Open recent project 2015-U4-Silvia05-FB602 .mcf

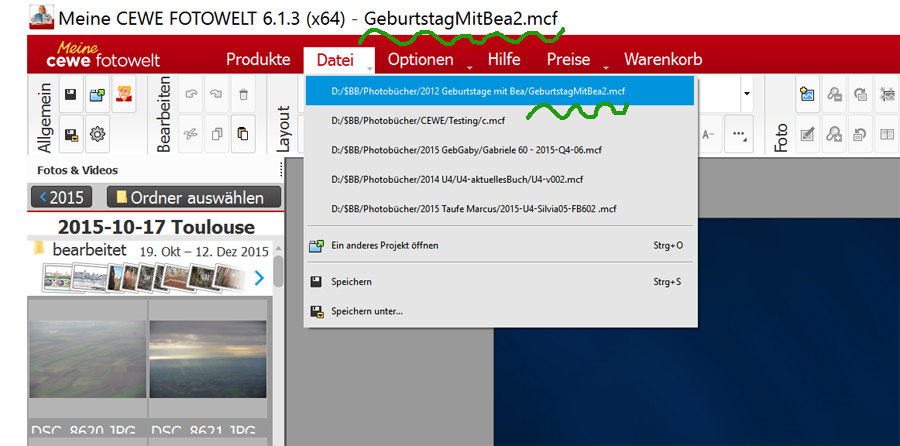pos(499,209)
